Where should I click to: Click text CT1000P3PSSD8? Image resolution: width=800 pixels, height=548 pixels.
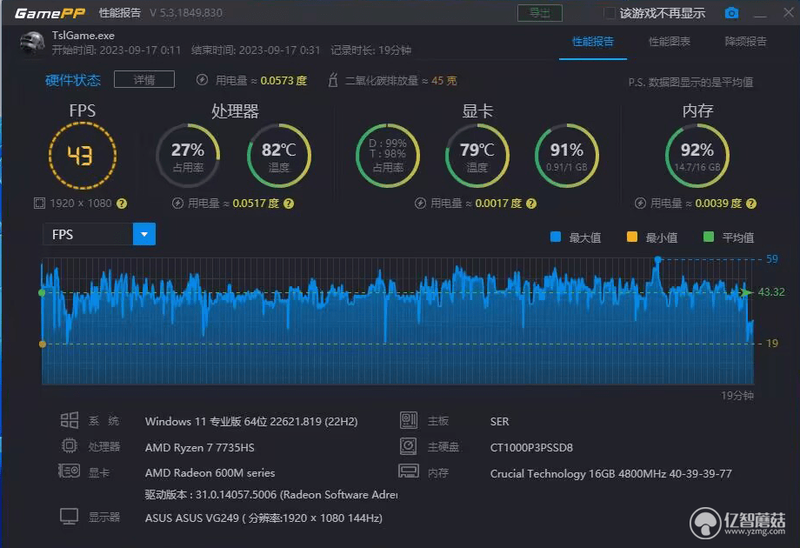coord(531,447)
